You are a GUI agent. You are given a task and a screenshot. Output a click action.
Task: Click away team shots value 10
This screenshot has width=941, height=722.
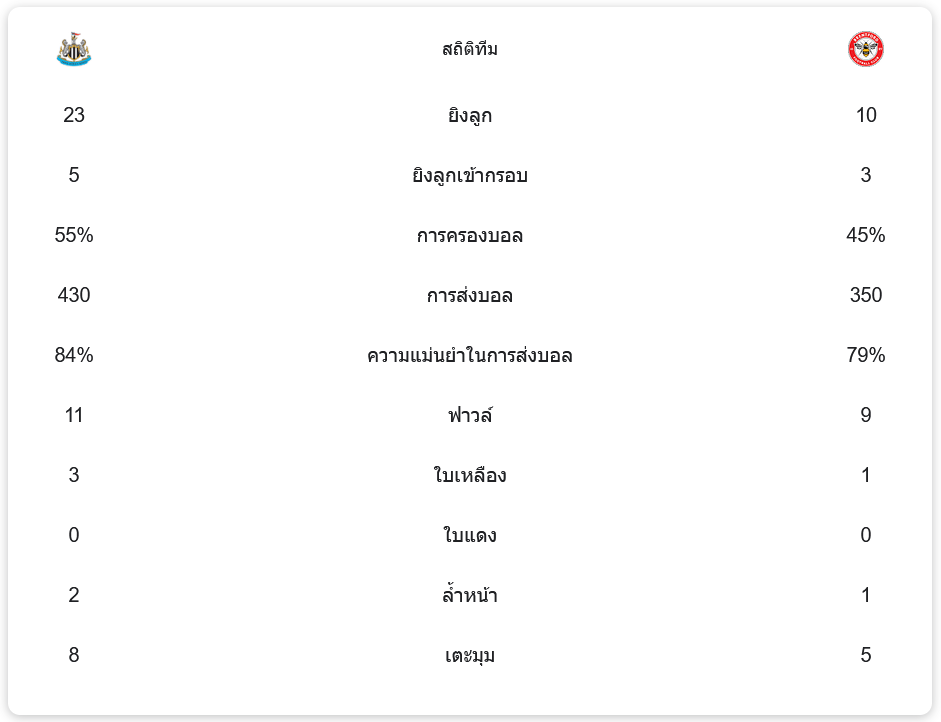866,115
